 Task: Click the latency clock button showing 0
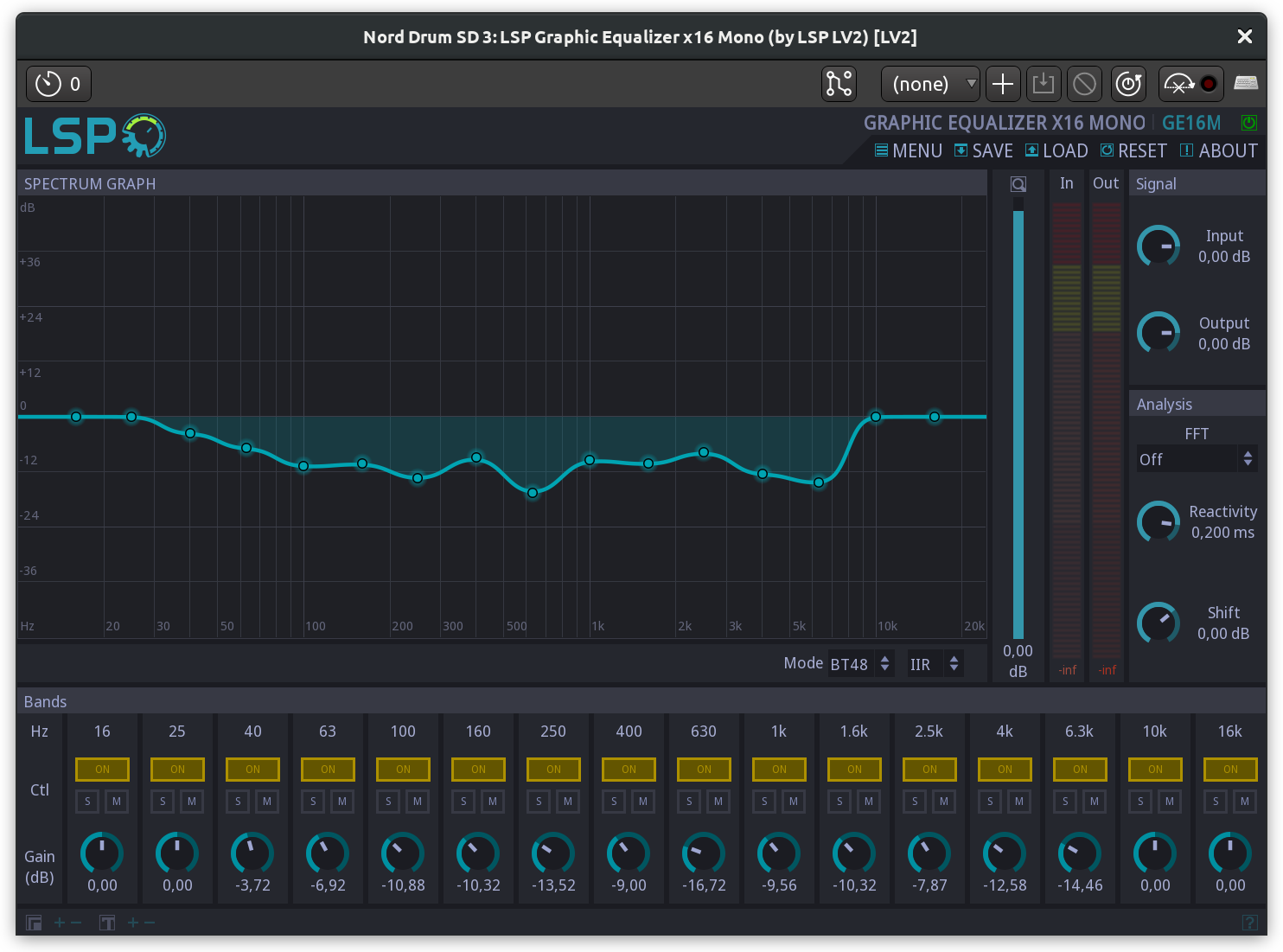pyautogui.click(x=59, y=84)
